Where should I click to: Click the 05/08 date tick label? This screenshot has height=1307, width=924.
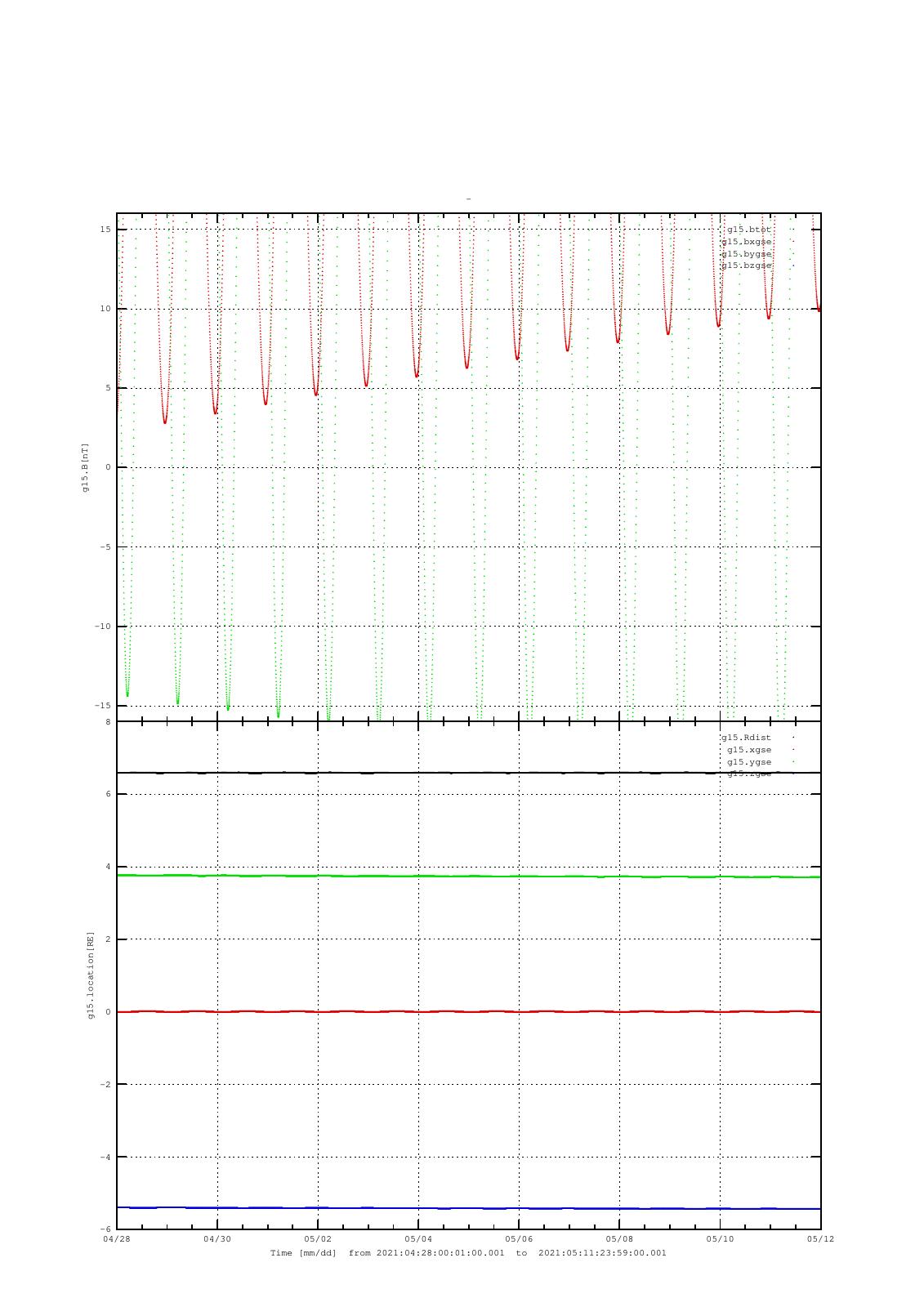(x=619, y=1238)
